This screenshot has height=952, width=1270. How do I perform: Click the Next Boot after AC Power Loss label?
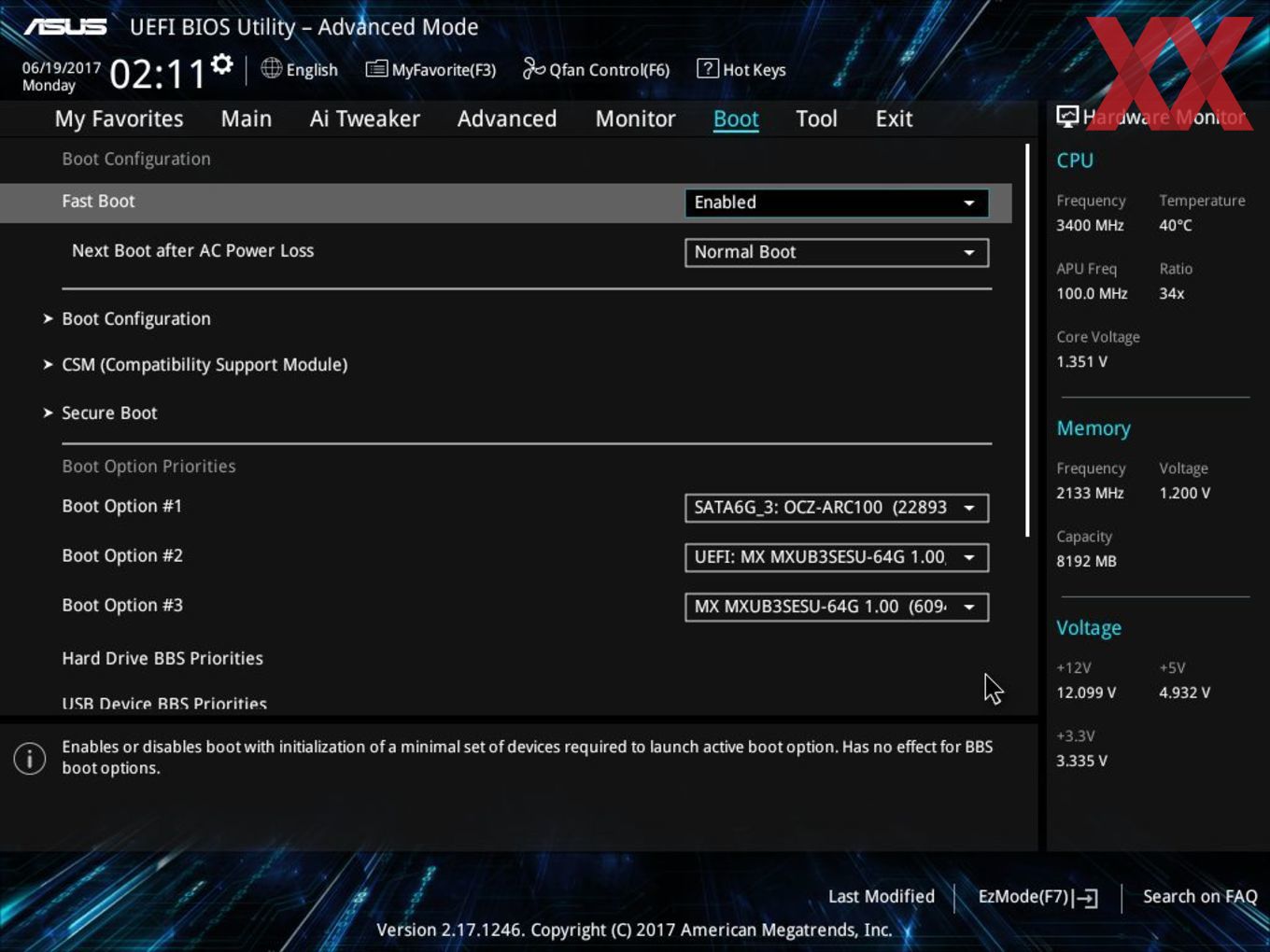point(192,251)
